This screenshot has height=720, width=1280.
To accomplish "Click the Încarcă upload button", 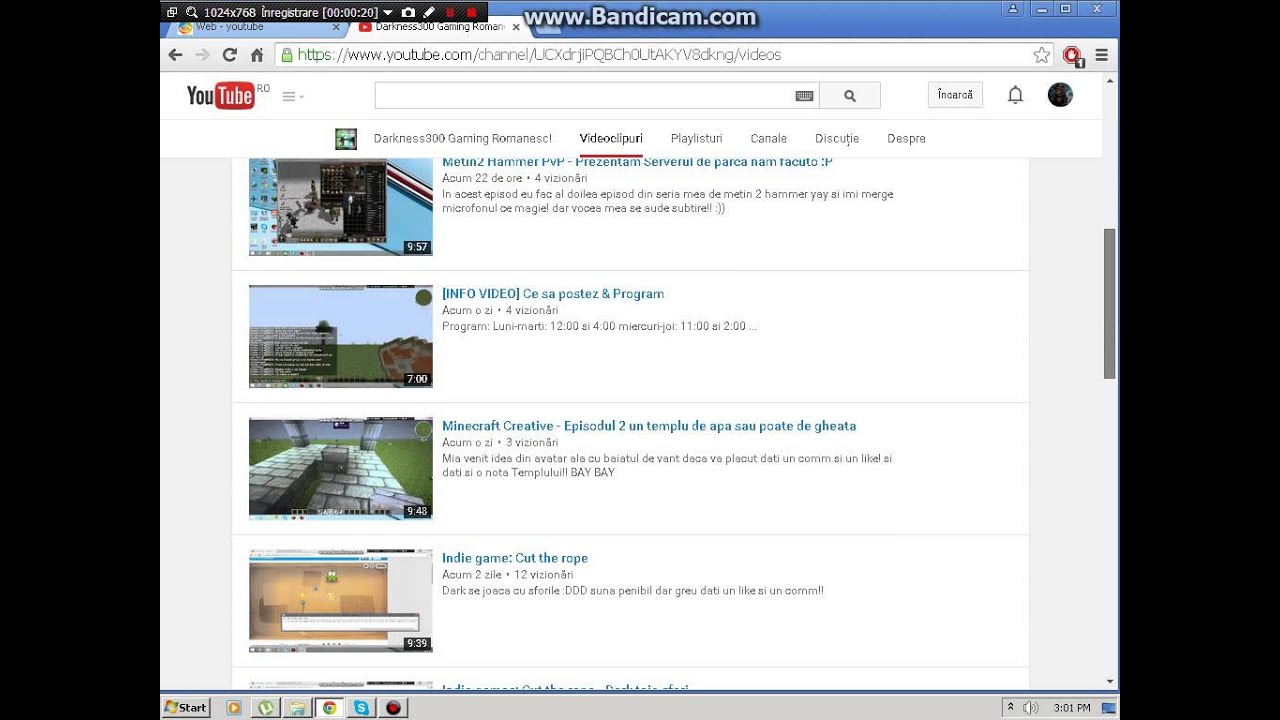I will tap(955, 95).
